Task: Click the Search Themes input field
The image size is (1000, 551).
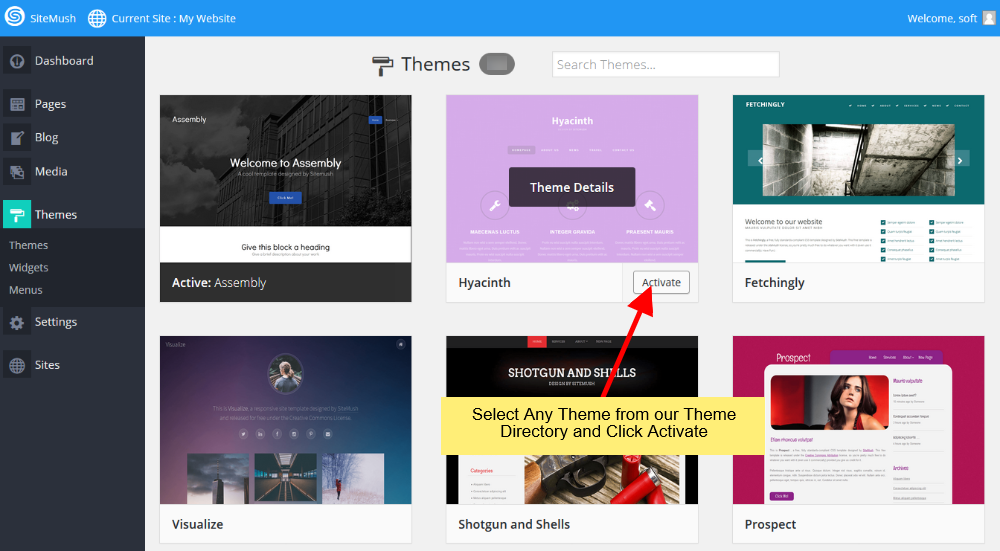Action: pos(665,65)
